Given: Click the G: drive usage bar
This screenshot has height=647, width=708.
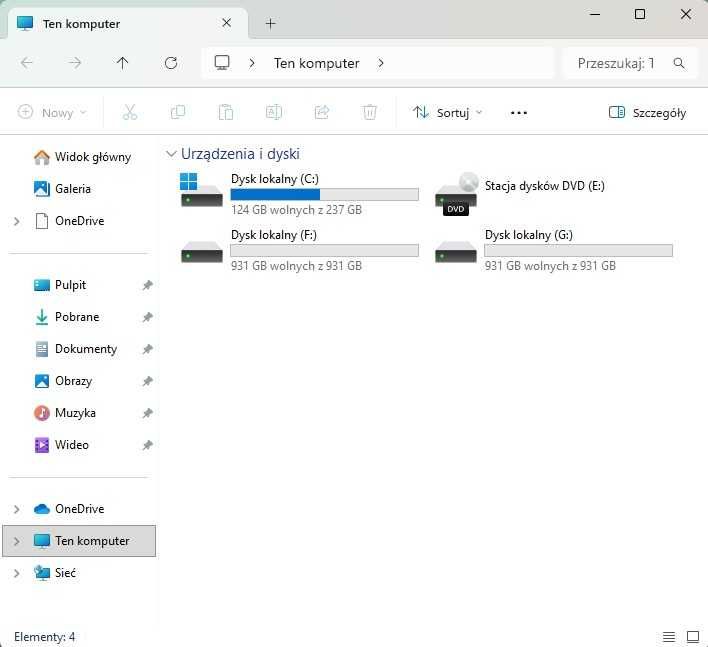Looking at the screenshot, I should tap(578, 251).
